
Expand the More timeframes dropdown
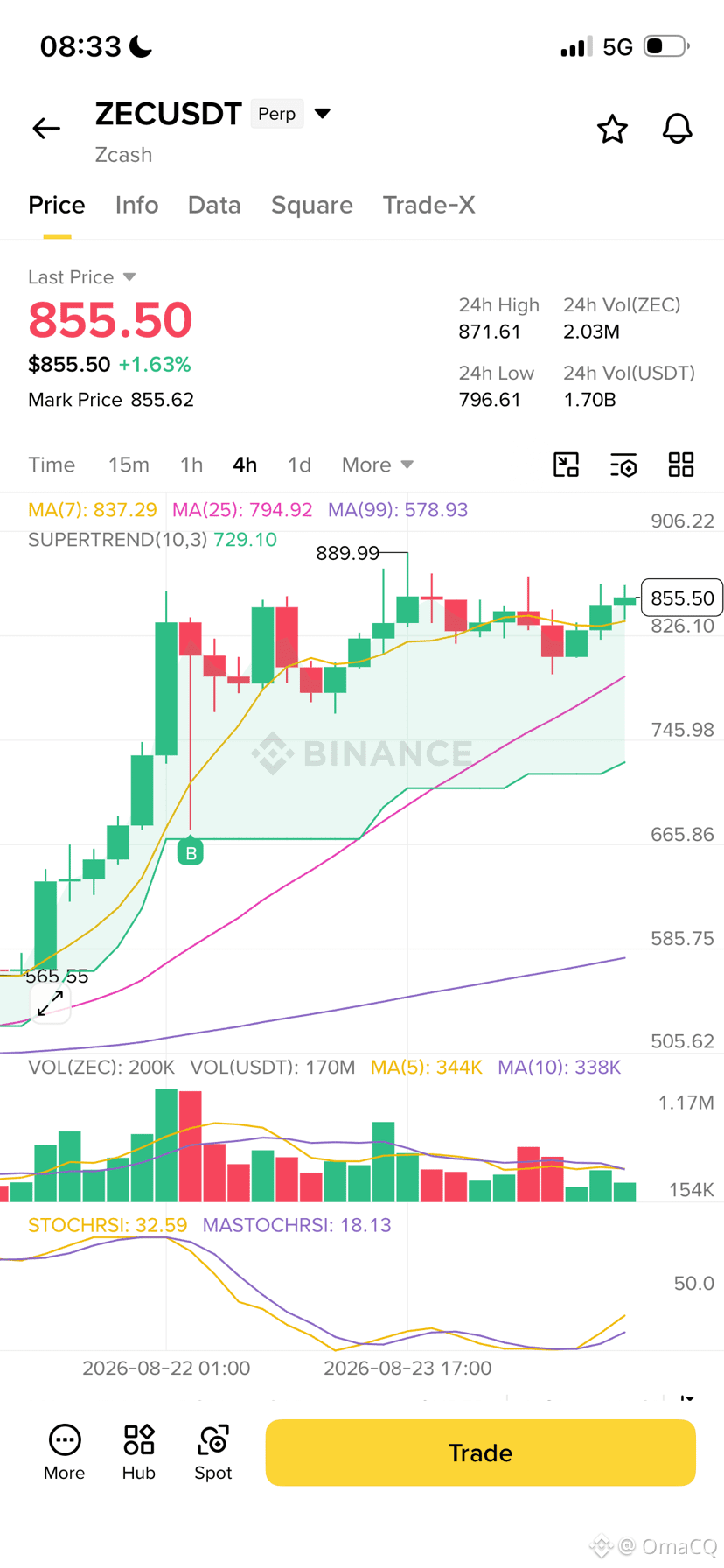pyautogui.click(x=378, y=465)
